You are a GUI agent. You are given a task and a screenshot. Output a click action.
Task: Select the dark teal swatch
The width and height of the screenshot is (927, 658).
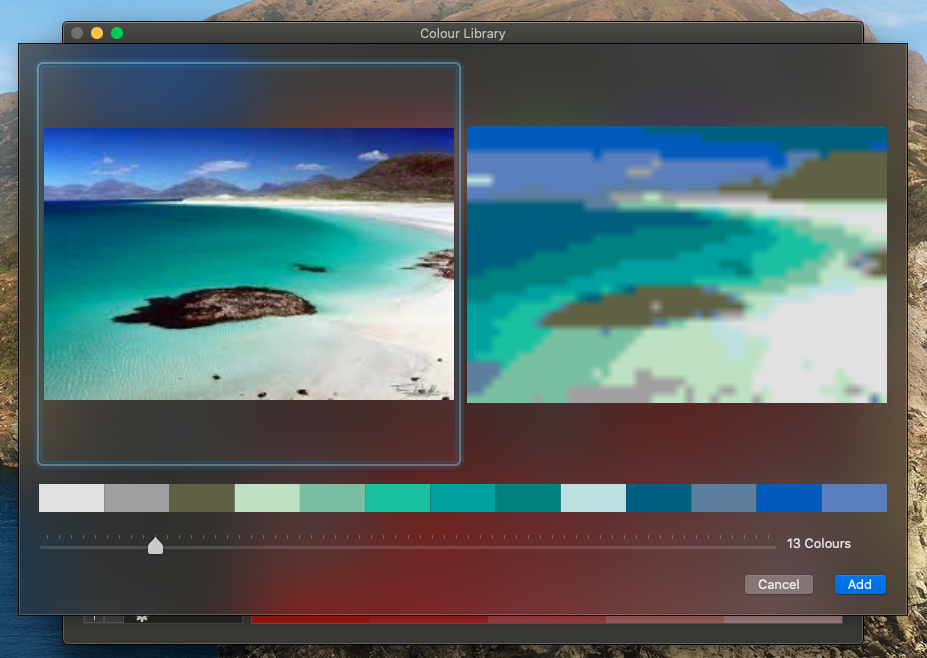pyautogui.click(x=528, y=498)
